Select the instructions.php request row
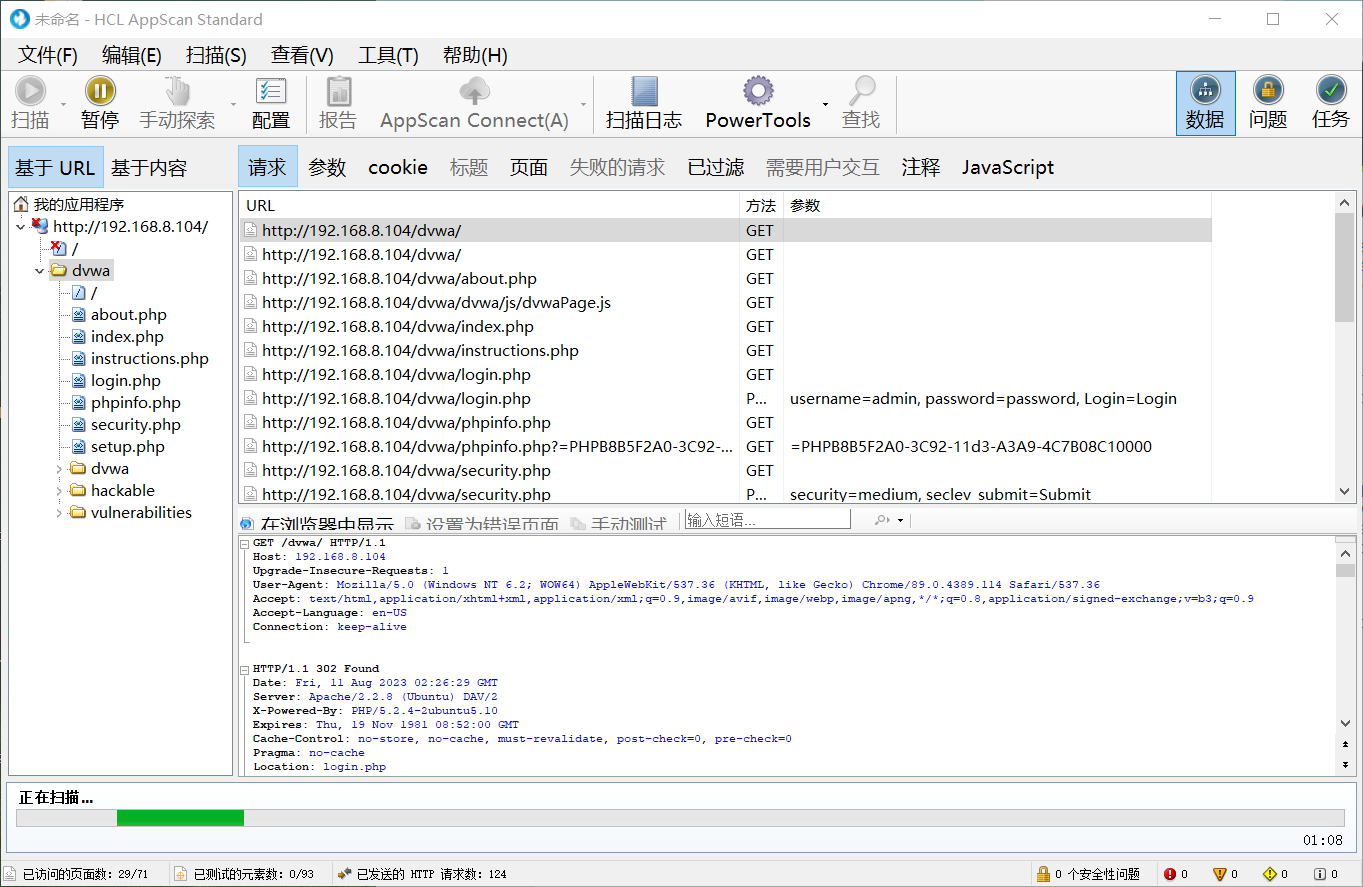This screenshot has width=1363, height=887. pyautogui.click(x=725, y=350)
